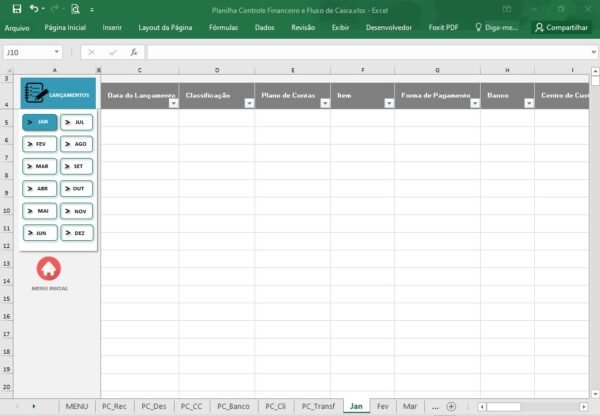This screenshot has width=600, height=416.
Task: Select the ABR month button
Action: coord(40,189)
